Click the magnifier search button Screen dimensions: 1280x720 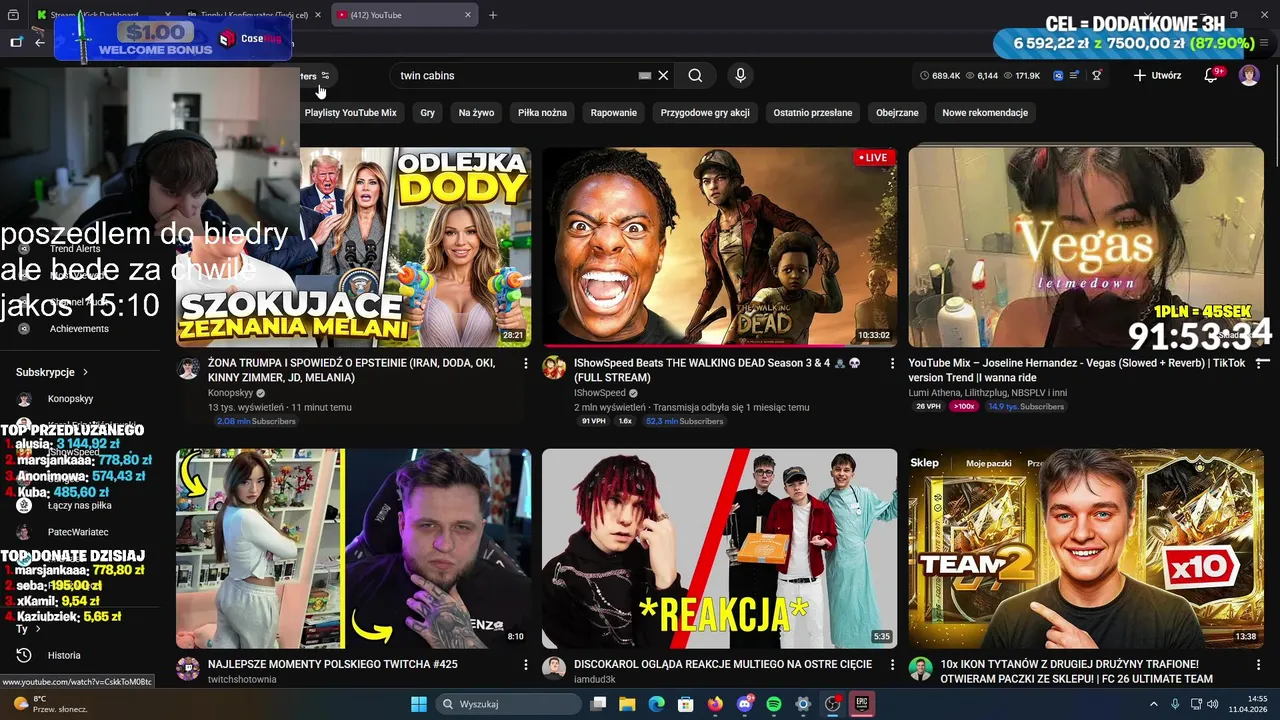(695, 75)
